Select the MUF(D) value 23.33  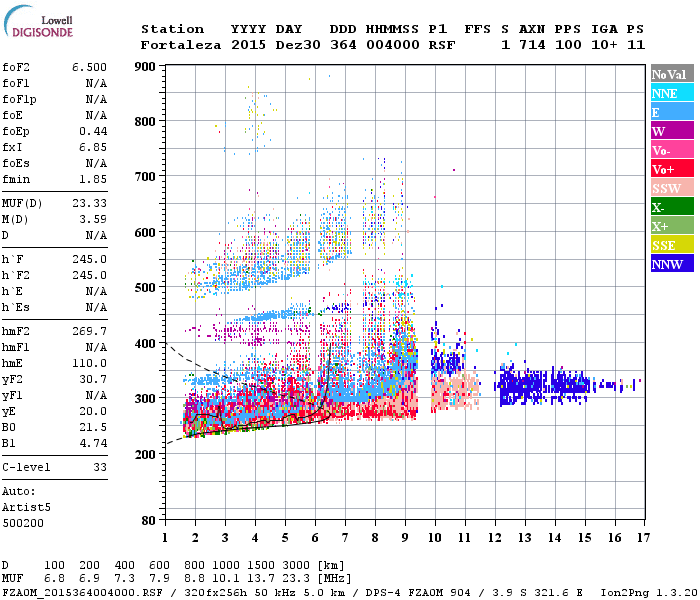click(x=90, y=203)
